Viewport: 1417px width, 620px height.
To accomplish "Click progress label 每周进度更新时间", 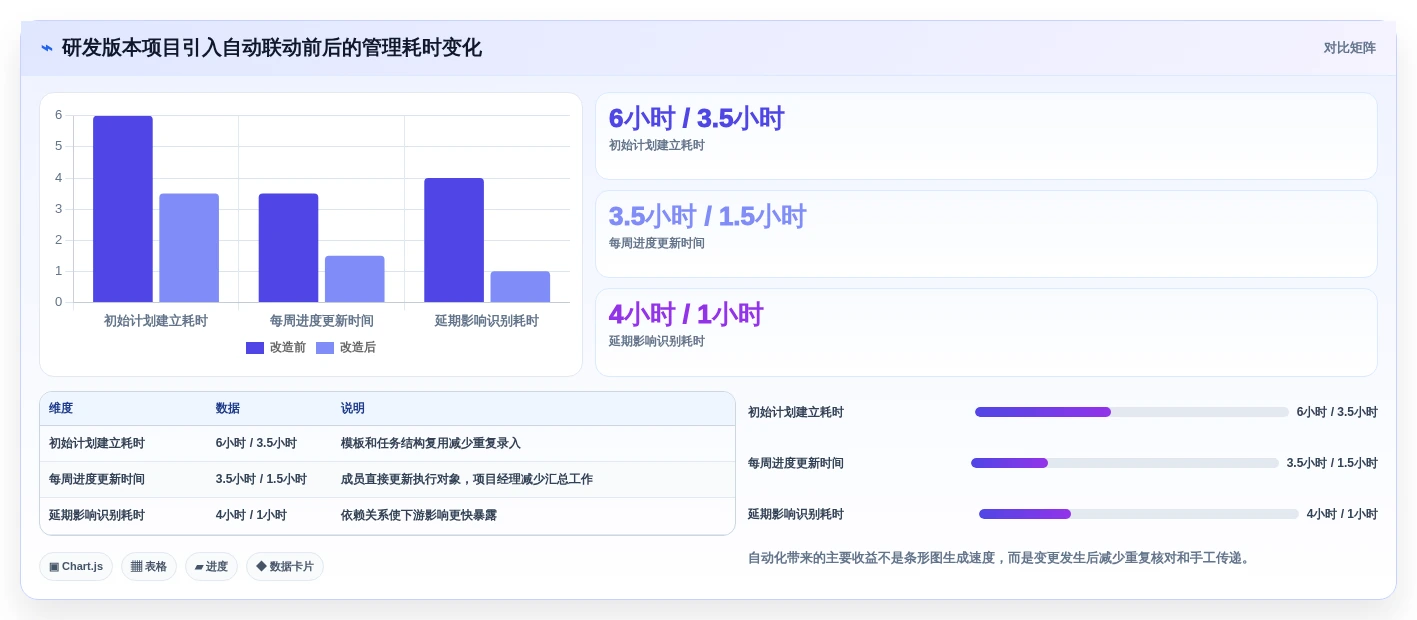I will point(796,463).
